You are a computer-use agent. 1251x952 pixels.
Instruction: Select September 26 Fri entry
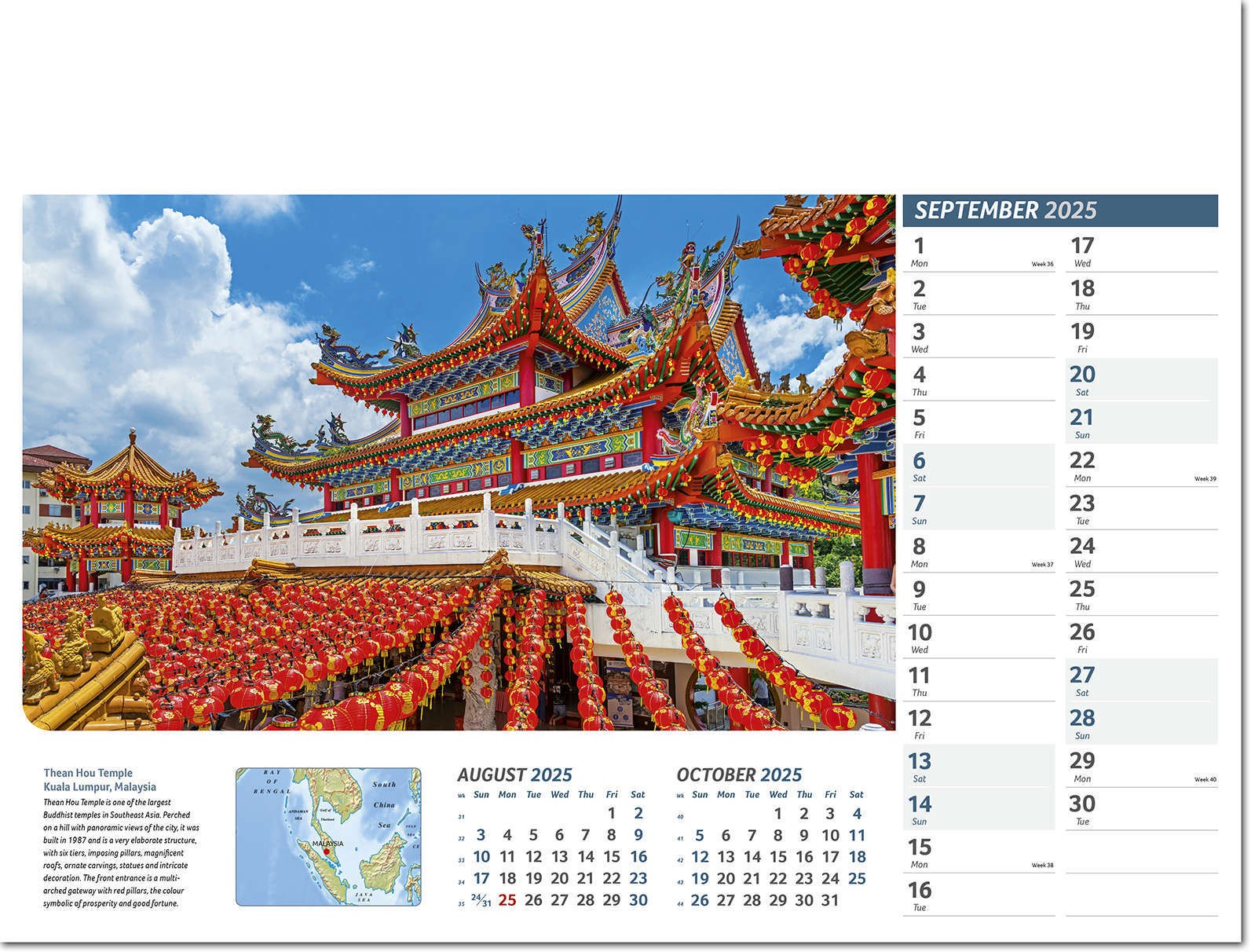(1142, 638)
